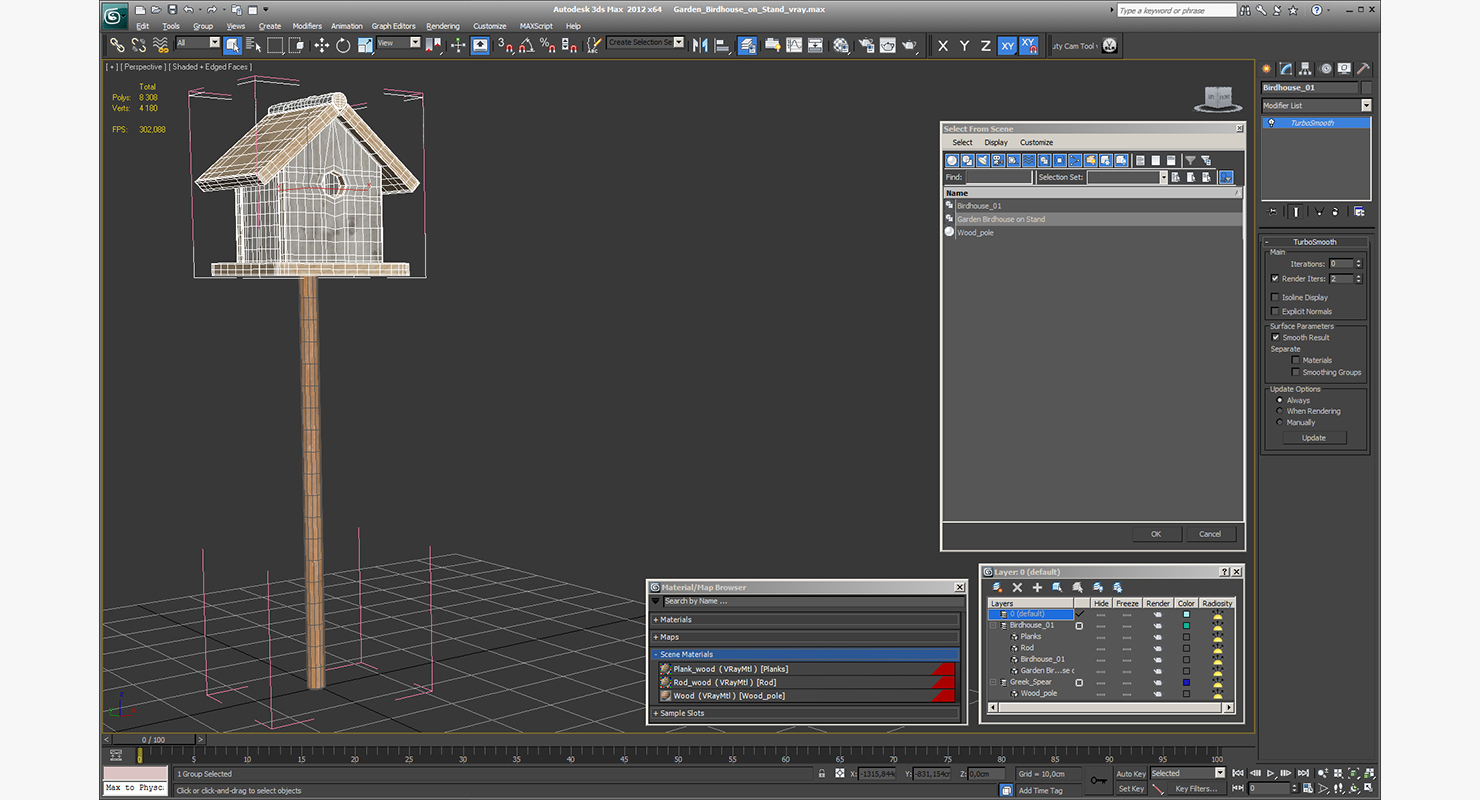Open the Motion panel tab icon
Screen dimensions: 1480x800
(x=1326, y=69)
